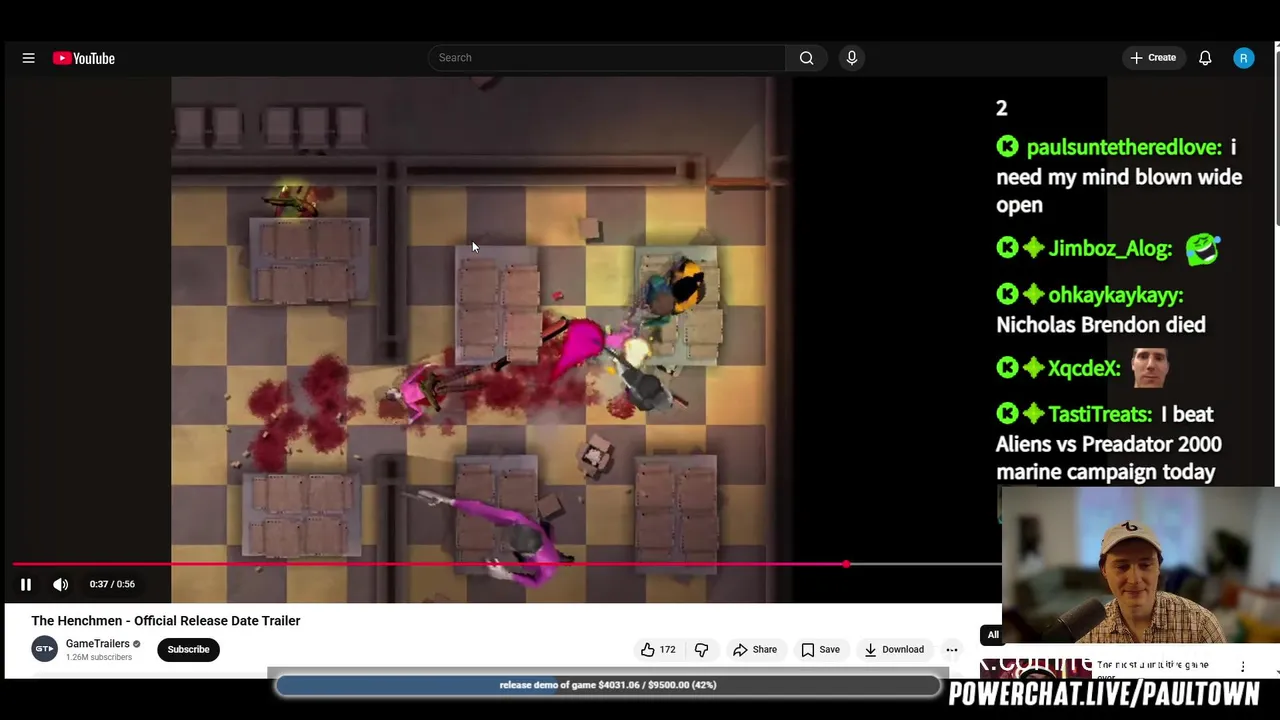This screenshot has height=720, width=1280.
Task: Click paulsuntetheredlove chat username
Action: pos(1124,148)
